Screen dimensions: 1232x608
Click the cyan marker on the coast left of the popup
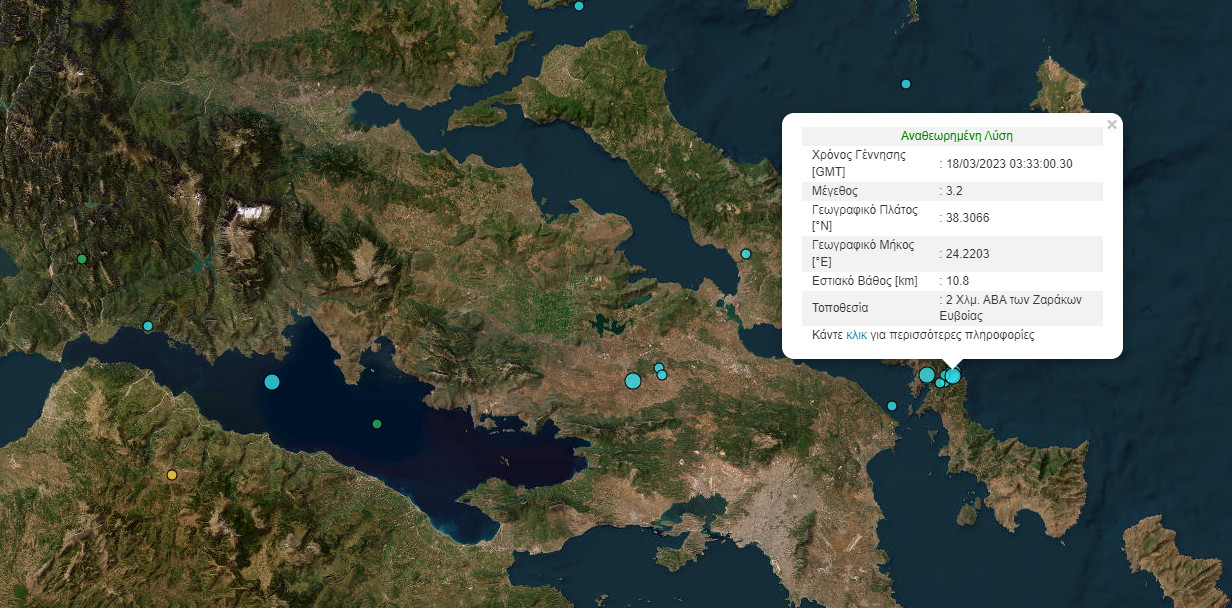[x=745, y=254]
